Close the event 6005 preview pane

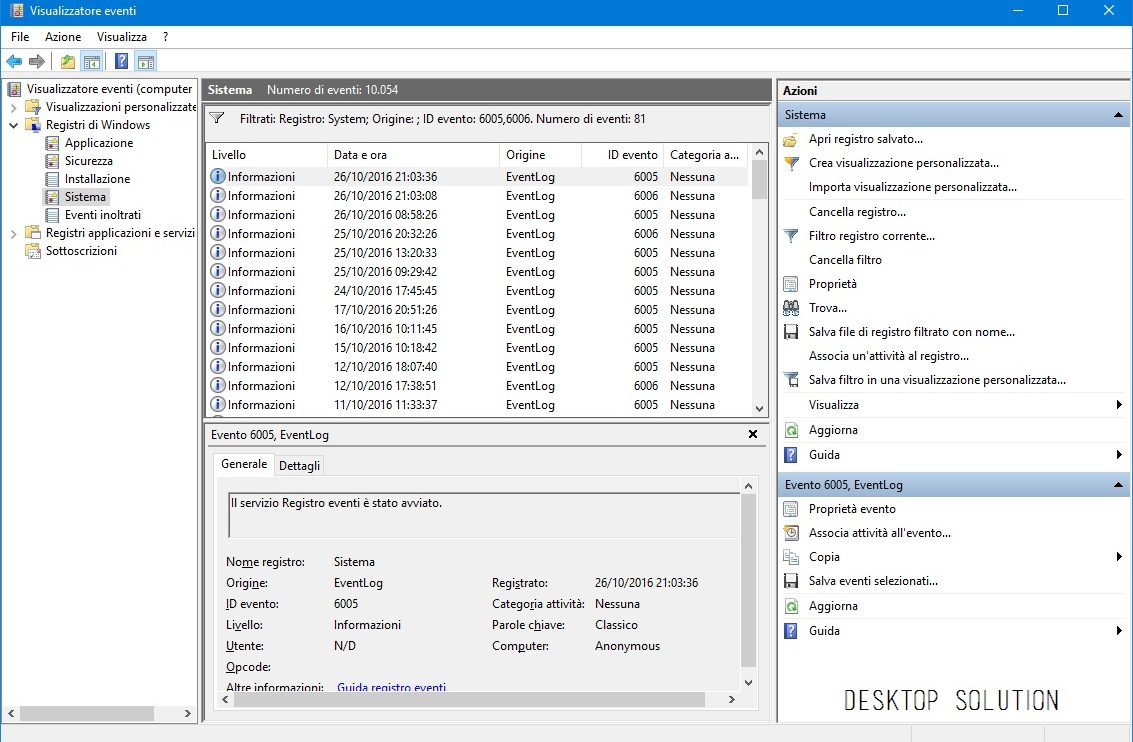tap(753, 434)
